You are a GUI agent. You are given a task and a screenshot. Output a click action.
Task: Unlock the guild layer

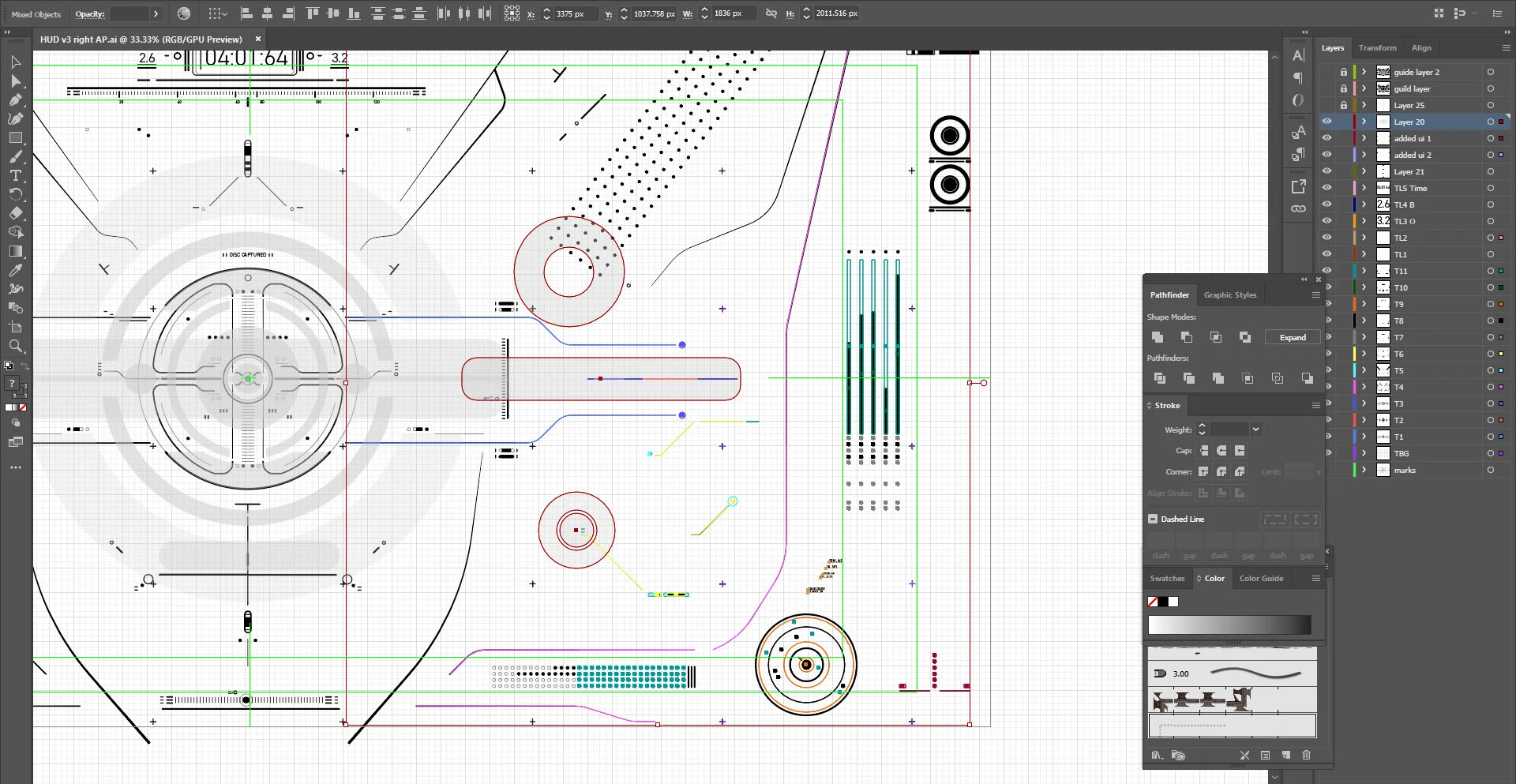[1343, 88]
